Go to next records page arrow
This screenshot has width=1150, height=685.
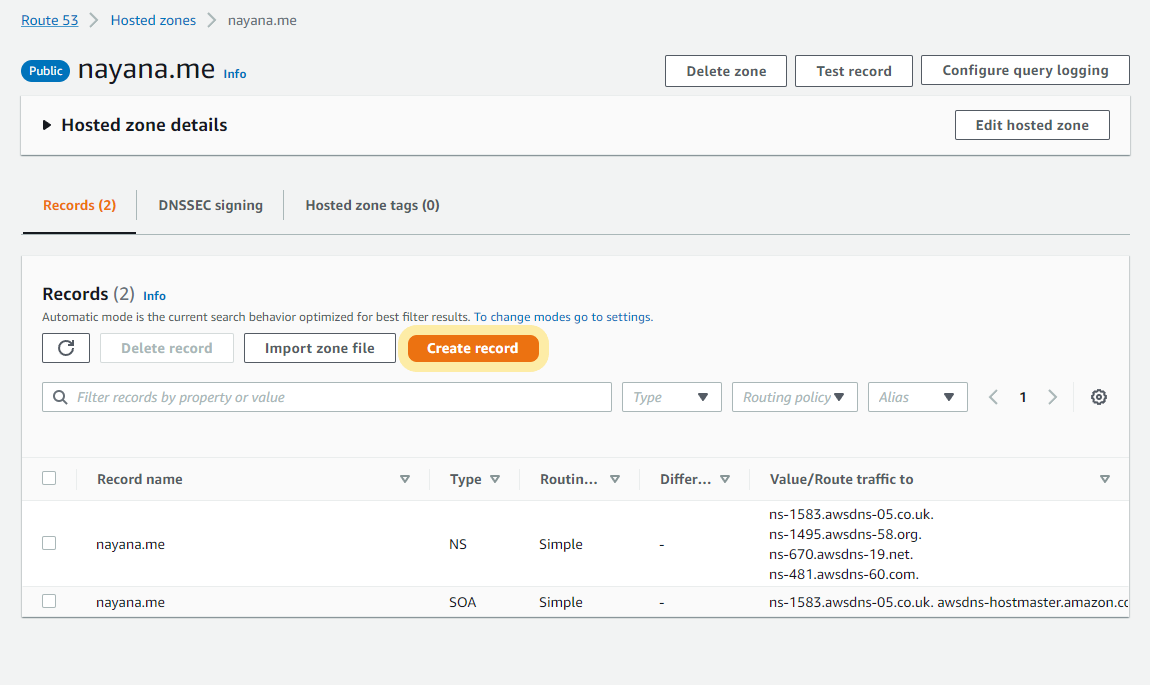pos(1052,397)
